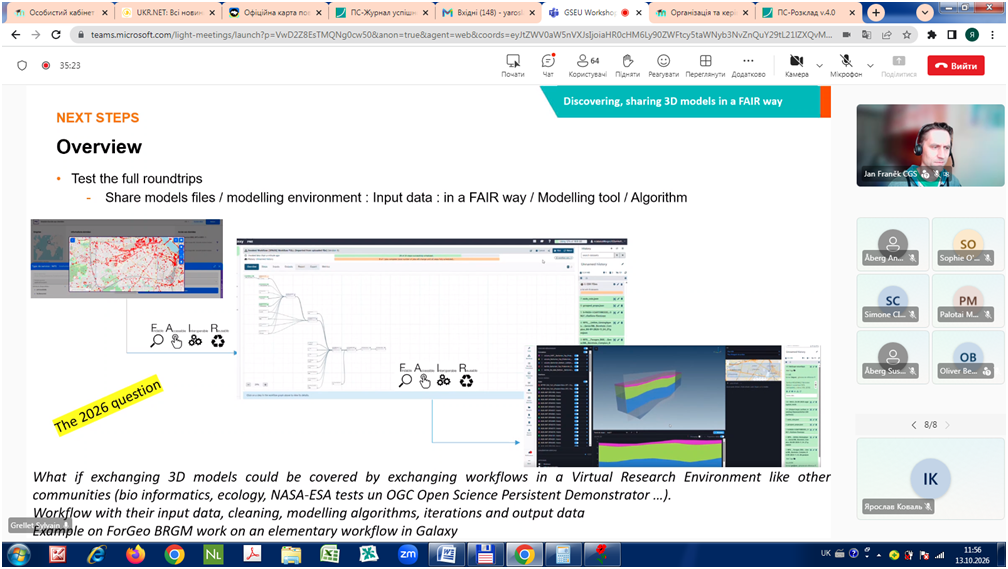Switch to UKR.NET browser tab

[x=170, y=12]
